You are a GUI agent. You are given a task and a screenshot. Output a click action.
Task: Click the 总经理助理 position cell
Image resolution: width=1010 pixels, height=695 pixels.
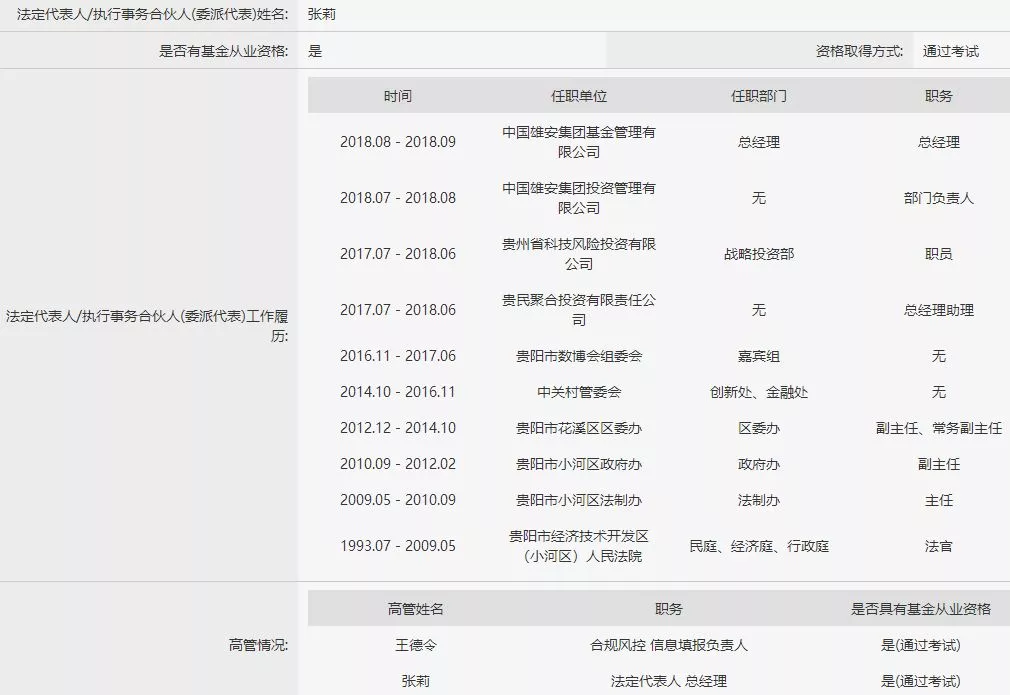[938, 310]
